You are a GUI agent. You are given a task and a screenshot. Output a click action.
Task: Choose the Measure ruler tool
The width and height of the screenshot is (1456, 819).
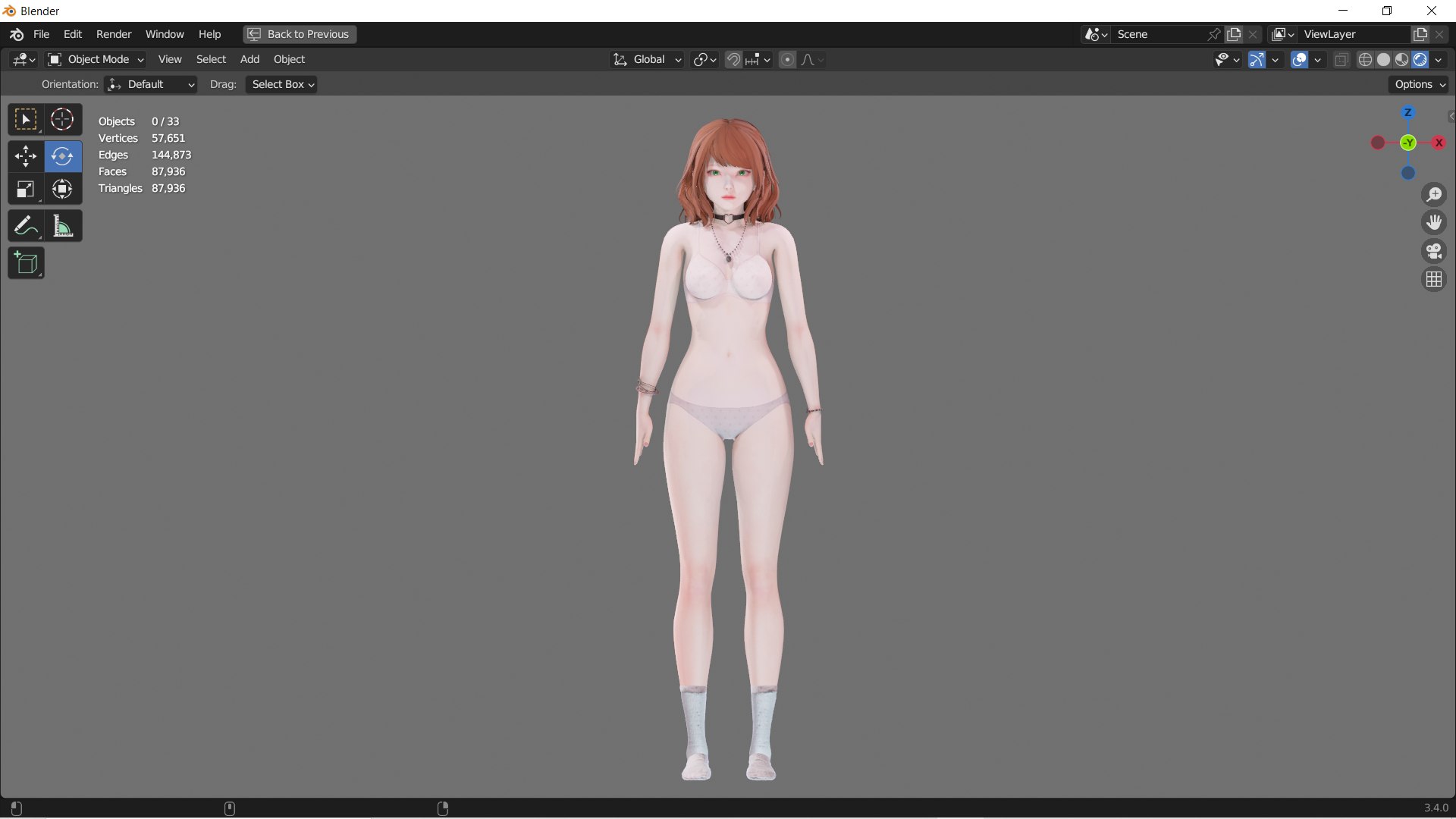(x=62, y=226)
